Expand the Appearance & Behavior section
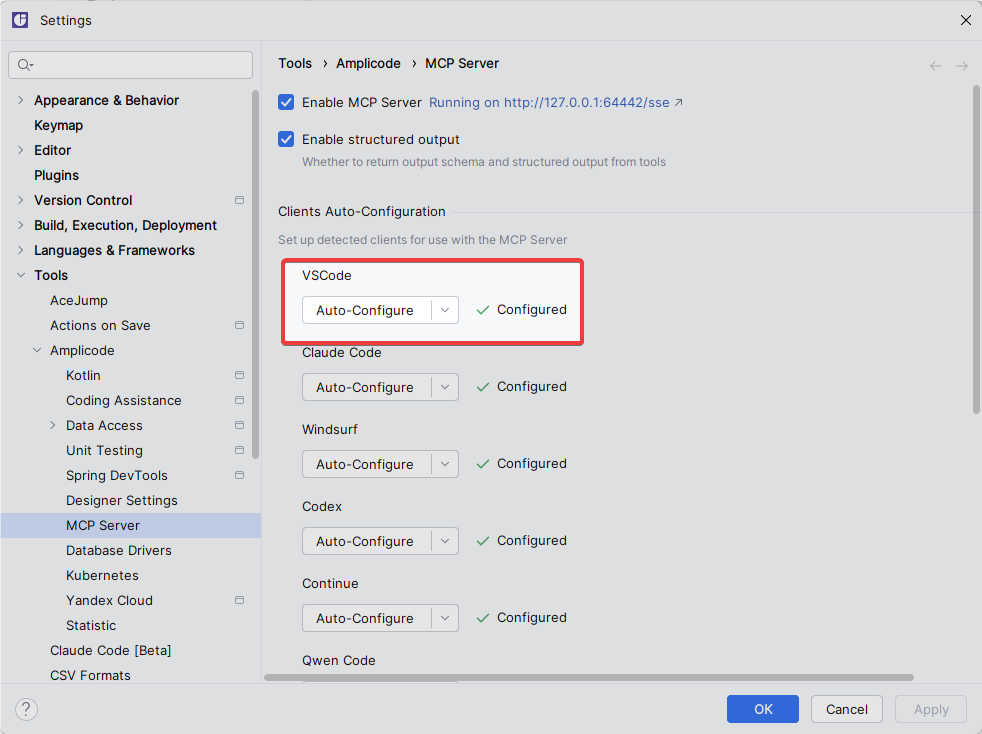The image size is (982, 734). (x=21, y=100)
